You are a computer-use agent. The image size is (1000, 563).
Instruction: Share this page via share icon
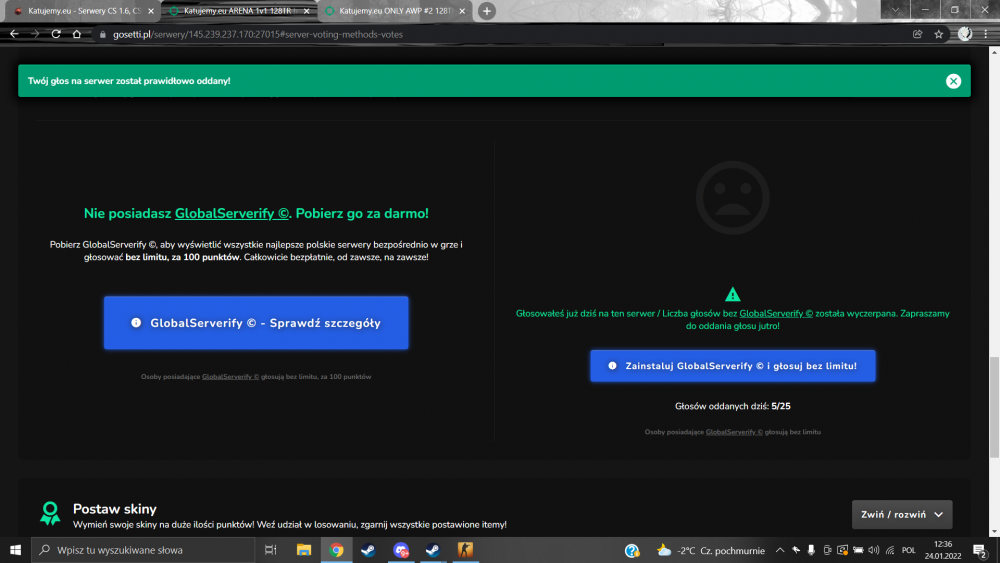click(x=917, y=34)
